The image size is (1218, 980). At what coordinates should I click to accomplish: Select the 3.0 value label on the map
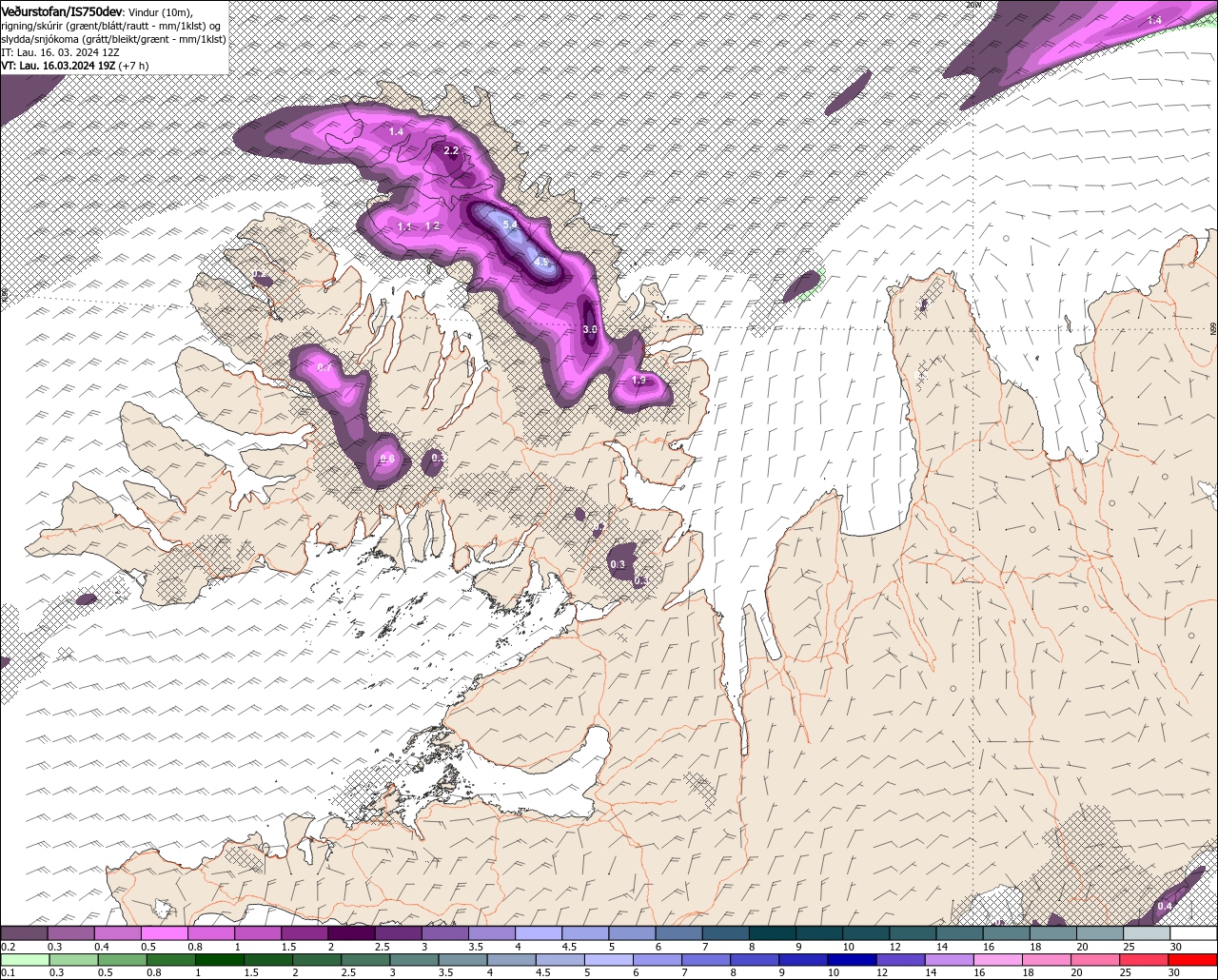(x=589, y=329)
